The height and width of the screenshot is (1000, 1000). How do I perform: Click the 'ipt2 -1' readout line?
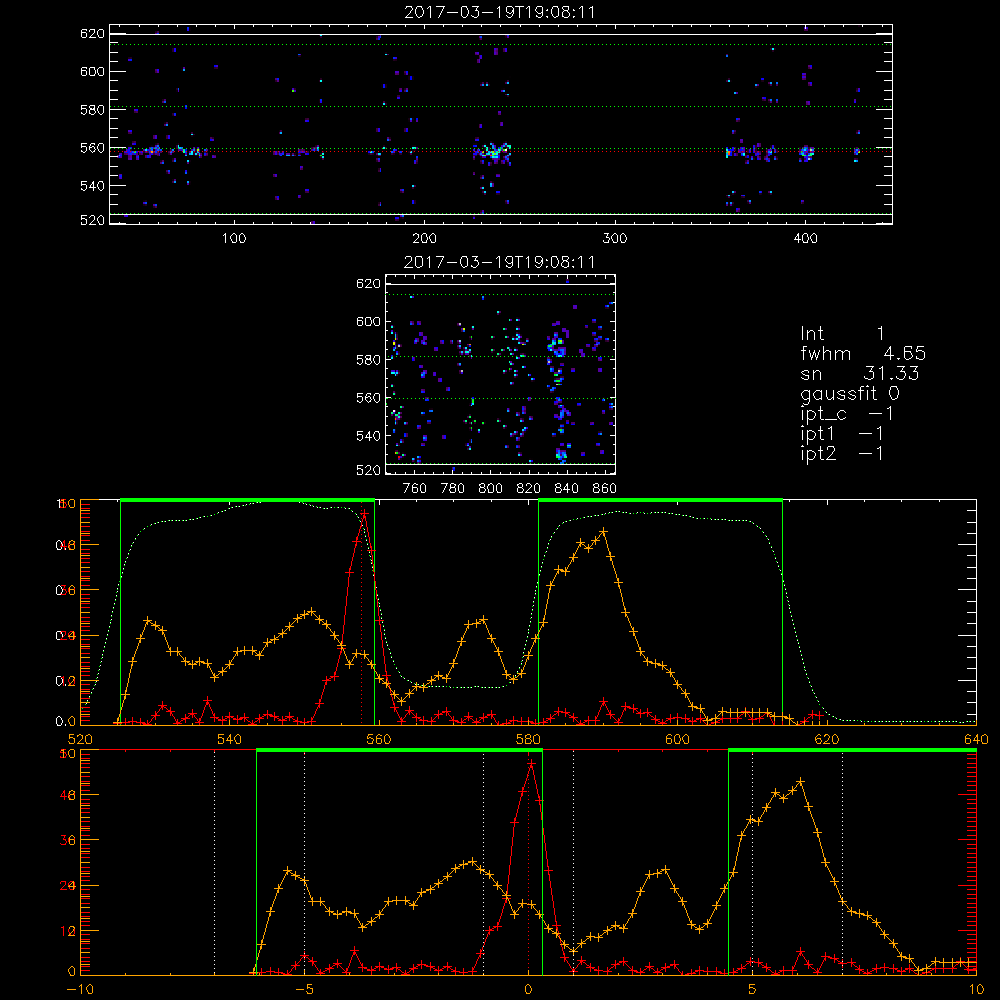click(x=842, y=453)
